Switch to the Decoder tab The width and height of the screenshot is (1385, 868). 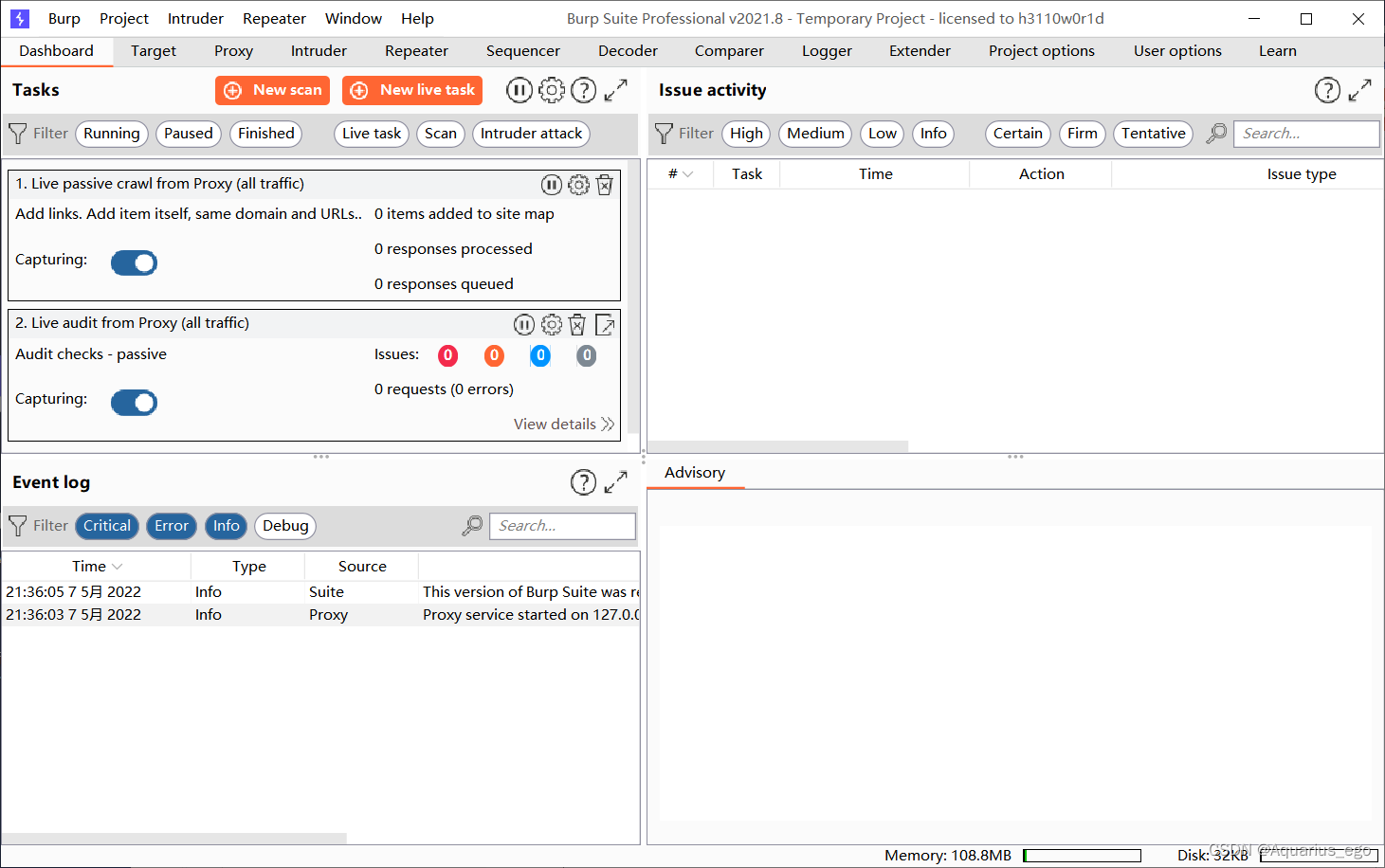pos(628,51)
